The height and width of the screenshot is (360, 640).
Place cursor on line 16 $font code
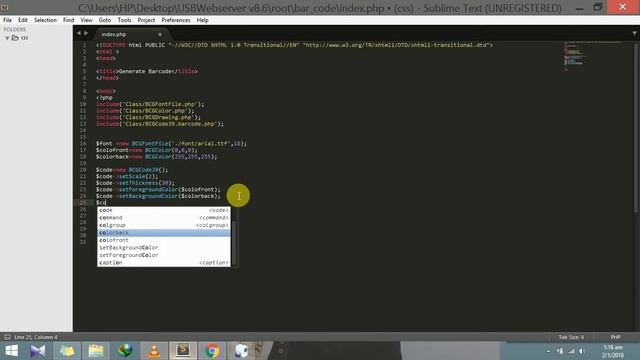tap(171, 144)
